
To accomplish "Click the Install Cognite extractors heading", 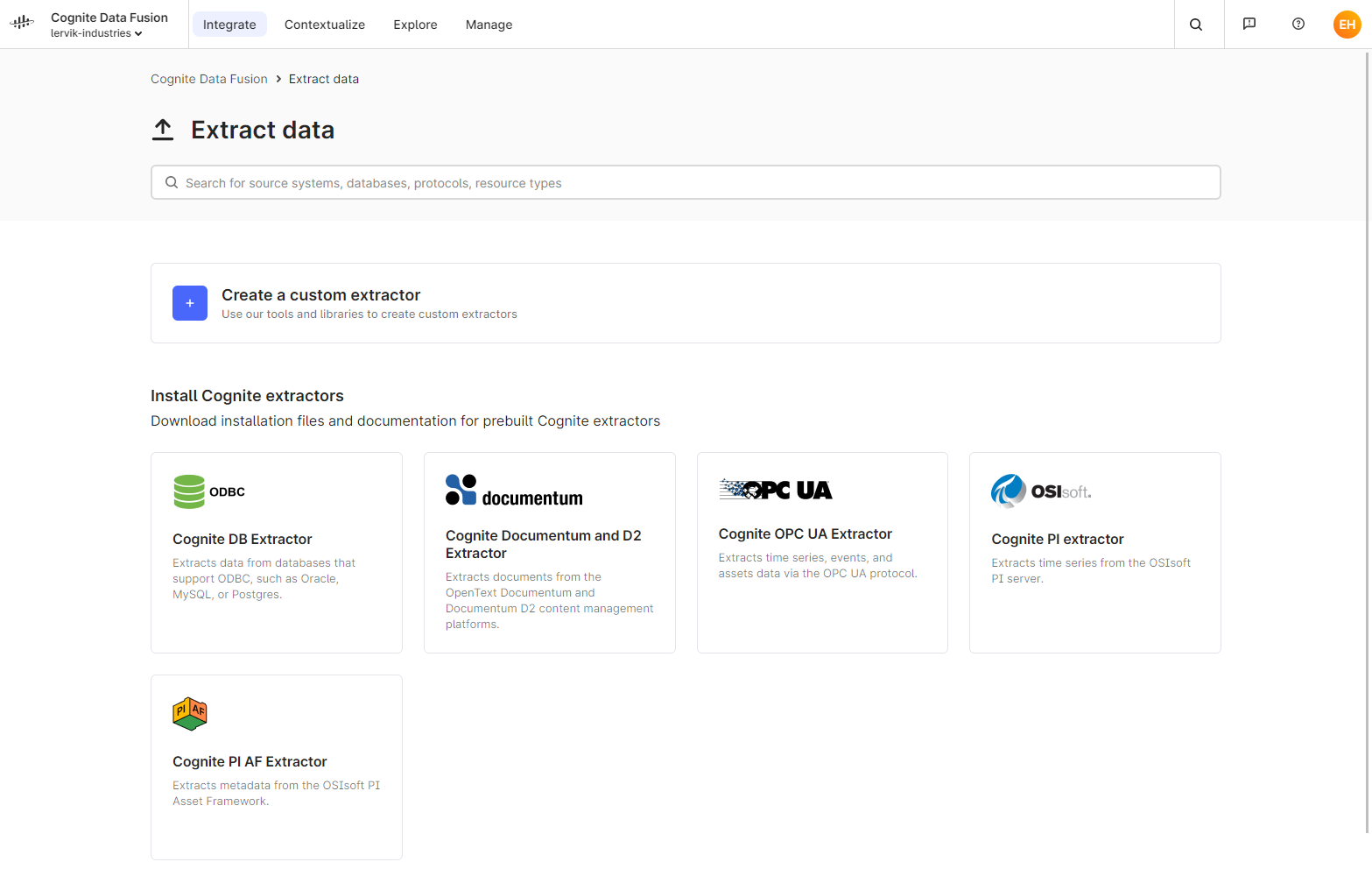I will pos(247,396).
